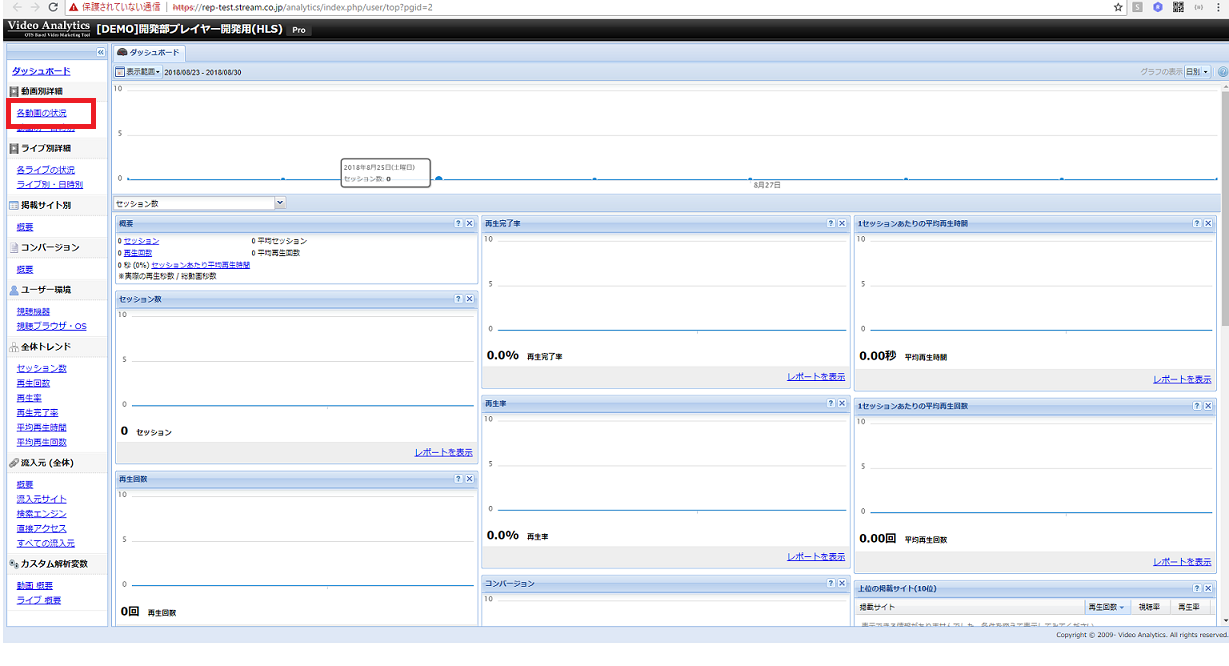The image size is (1229, 666).
Task: Open the 日別 graph display dropdown
Action: coord(1197,72)
